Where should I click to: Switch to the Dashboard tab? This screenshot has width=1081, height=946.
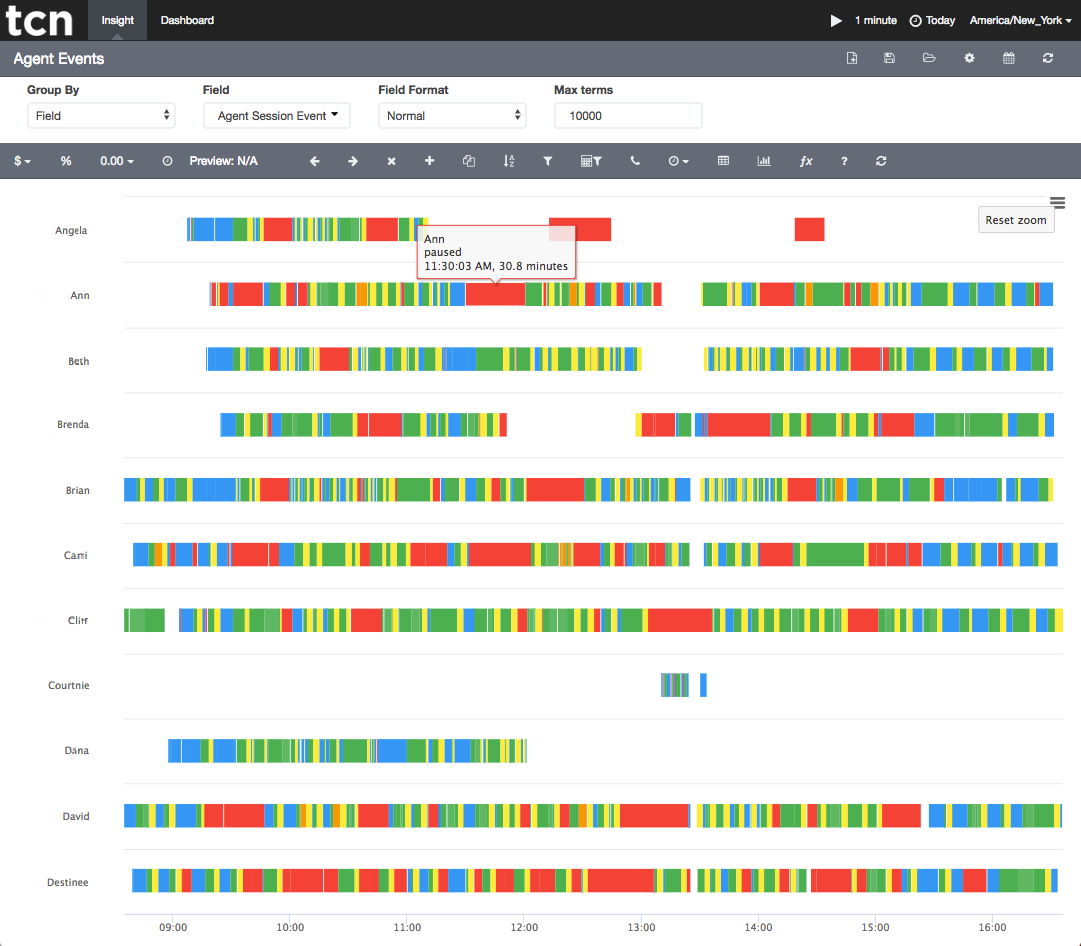[187, 21]
